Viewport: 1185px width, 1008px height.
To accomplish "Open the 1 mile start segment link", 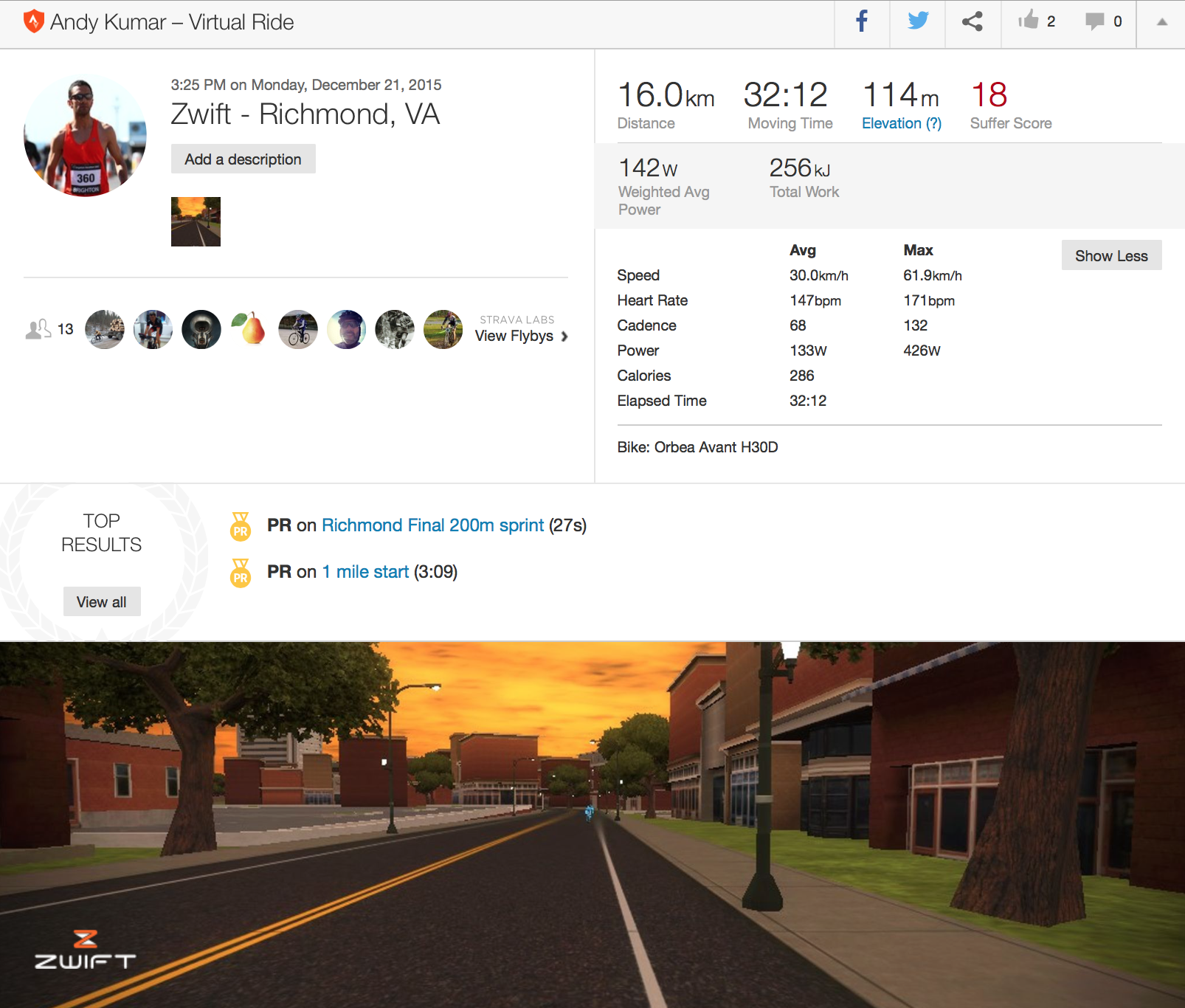I will pos(365,572).
